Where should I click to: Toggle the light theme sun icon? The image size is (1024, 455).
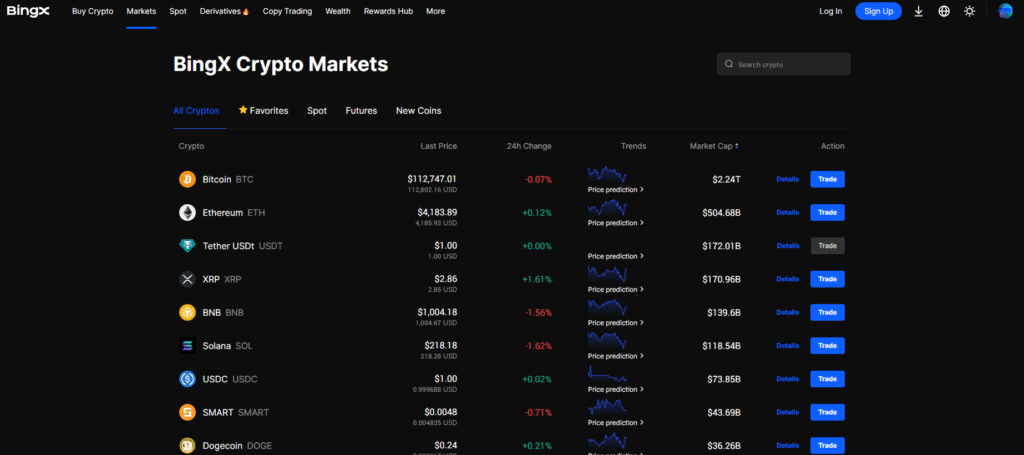[x=970, y=11]
